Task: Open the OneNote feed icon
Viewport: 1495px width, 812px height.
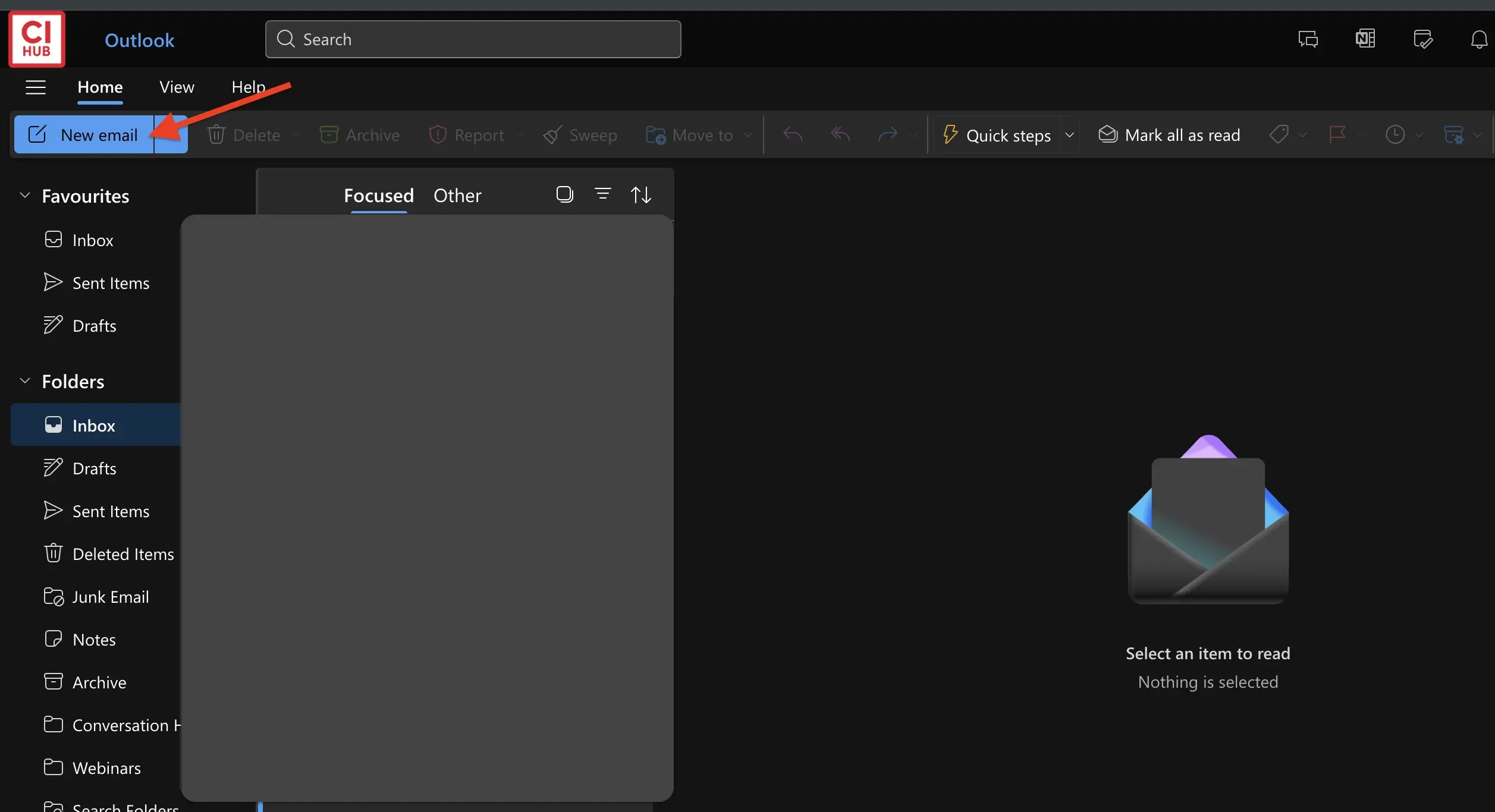Action: (x=1365, y=39)
